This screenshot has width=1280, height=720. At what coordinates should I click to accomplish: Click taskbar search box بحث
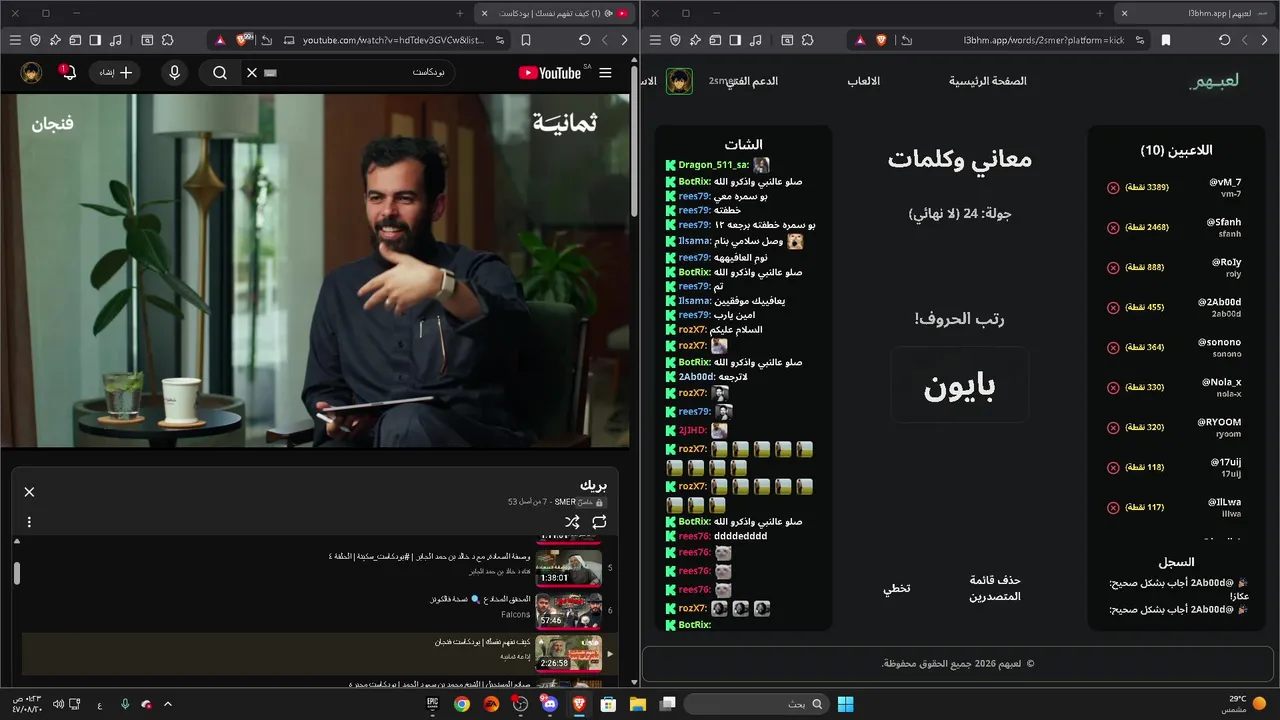[756, 704]
